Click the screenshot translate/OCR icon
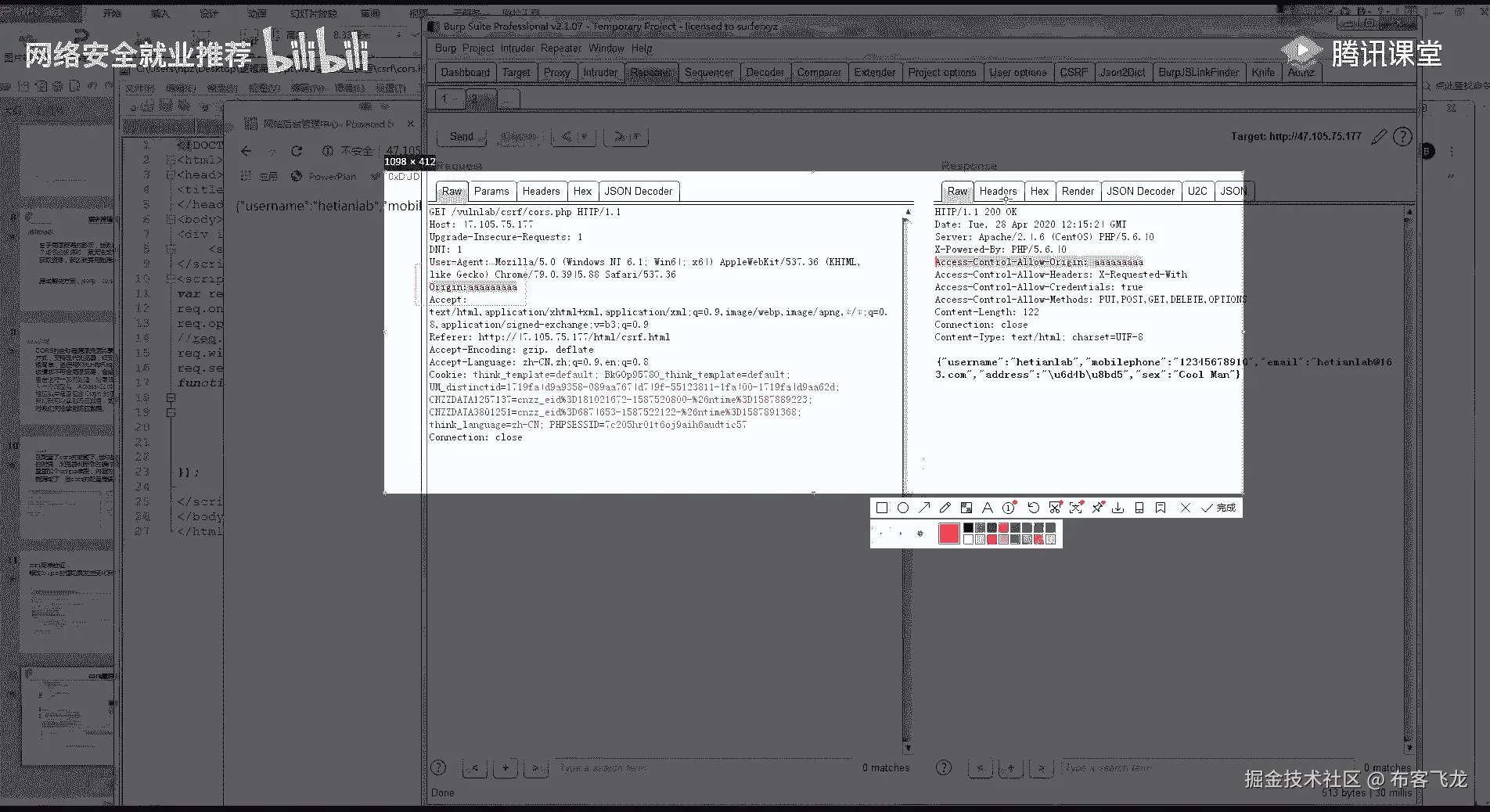 click(1076, 508)
